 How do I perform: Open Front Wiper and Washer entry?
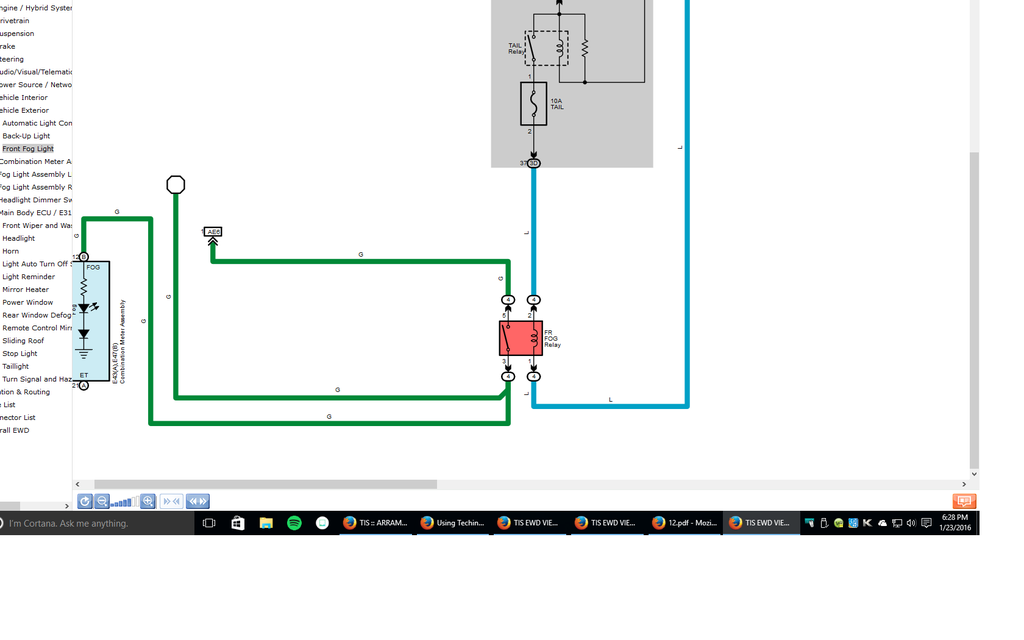[37, 226]
